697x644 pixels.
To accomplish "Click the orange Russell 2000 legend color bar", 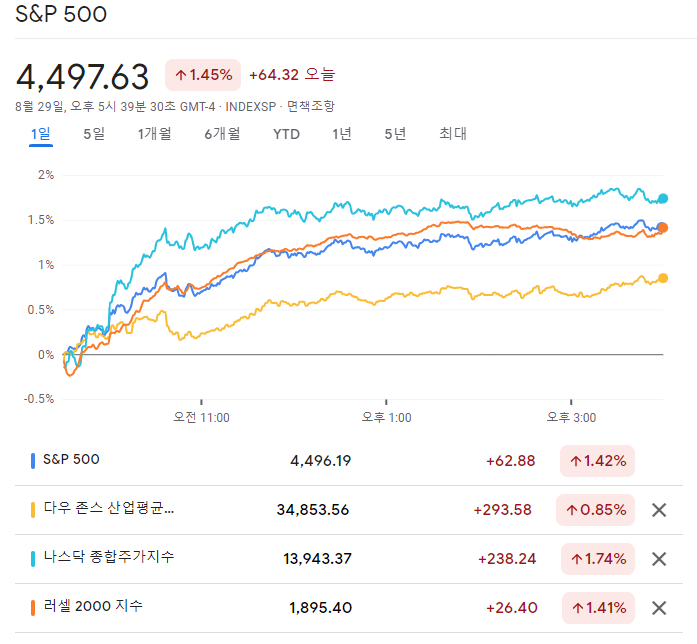I will click(32, 608).
